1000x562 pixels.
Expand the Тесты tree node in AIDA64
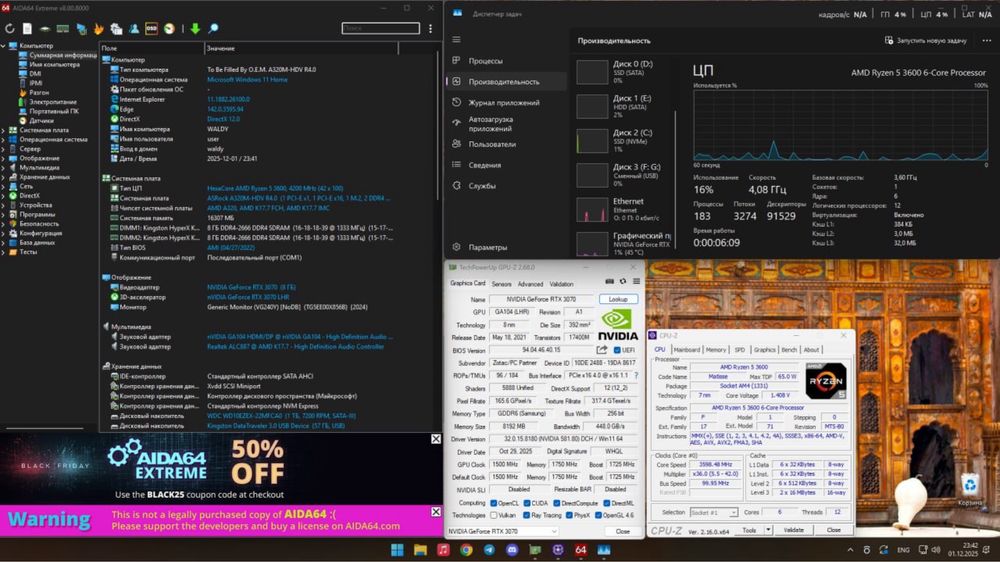point(4,252)
